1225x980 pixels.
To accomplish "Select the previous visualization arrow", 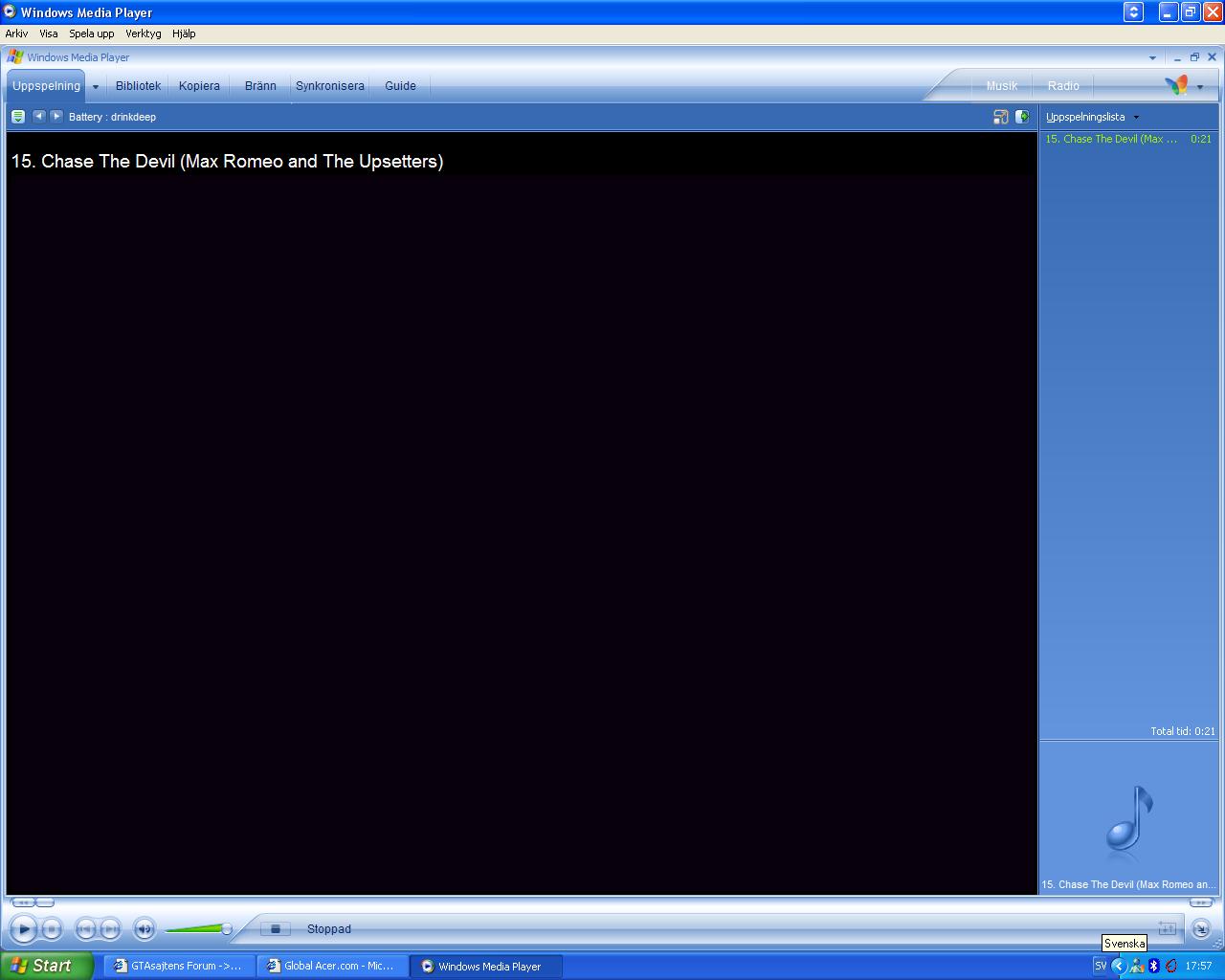I will (x=38, y=116).
